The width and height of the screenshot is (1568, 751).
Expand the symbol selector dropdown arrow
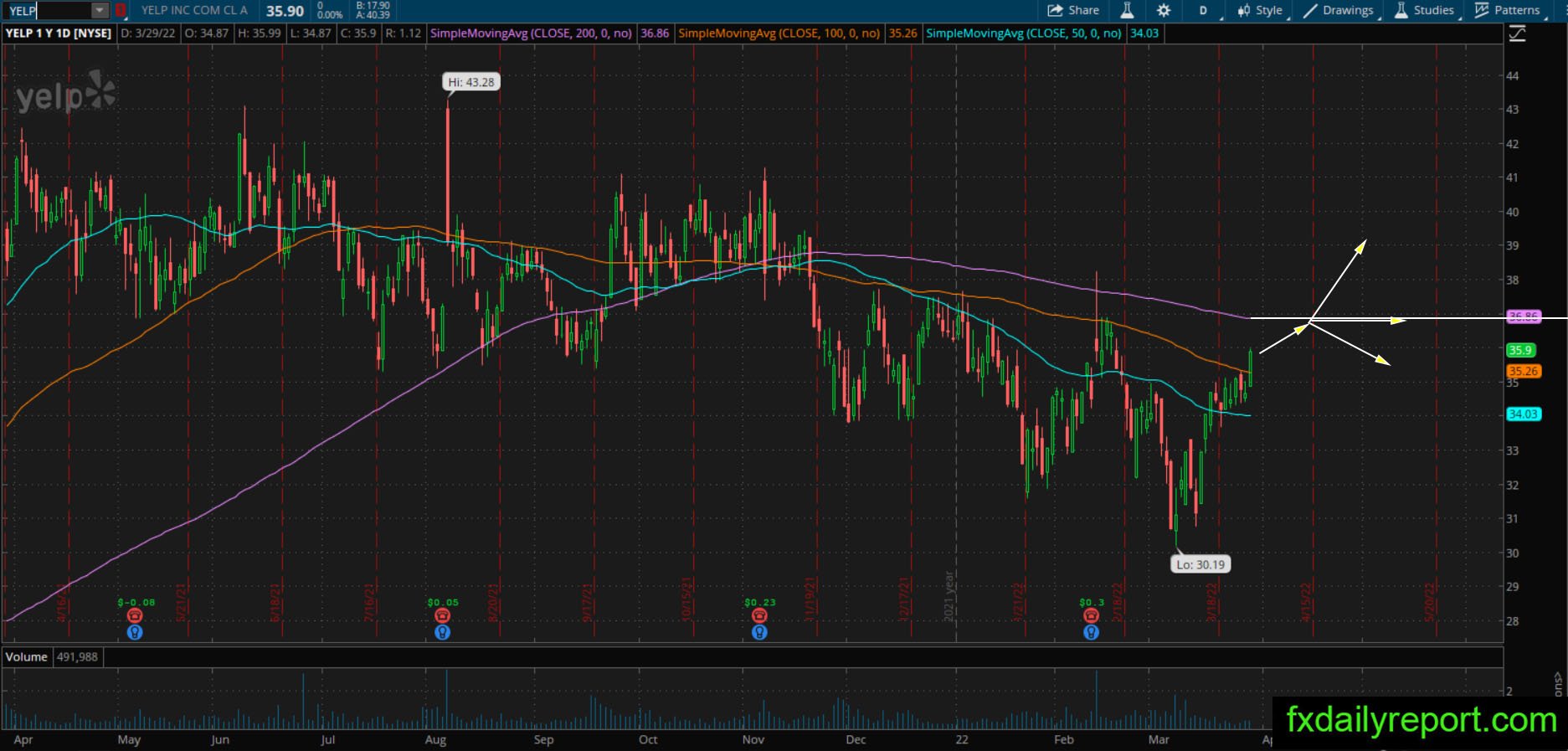click(x=100, y=10)
